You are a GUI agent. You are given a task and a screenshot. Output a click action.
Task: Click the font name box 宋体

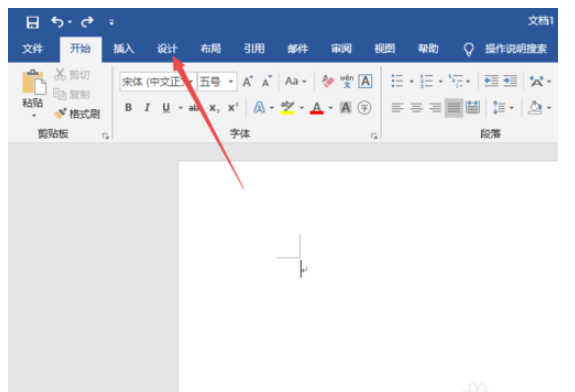[x=157, y=81]
